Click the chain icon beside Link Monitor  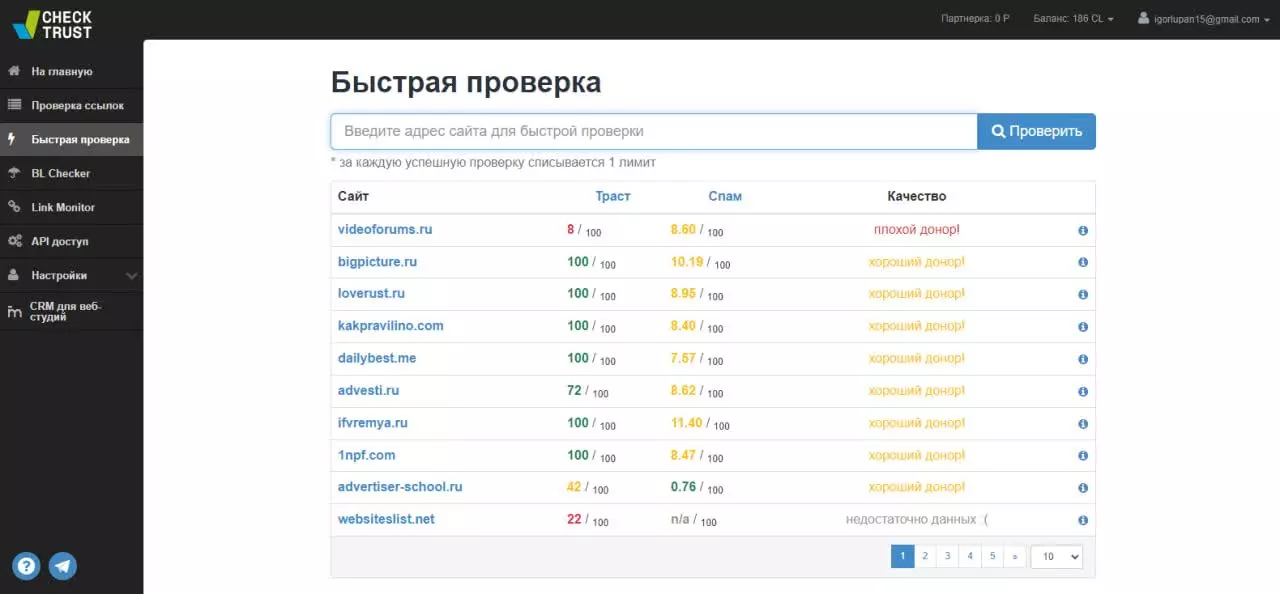click(x=14, y=207)
